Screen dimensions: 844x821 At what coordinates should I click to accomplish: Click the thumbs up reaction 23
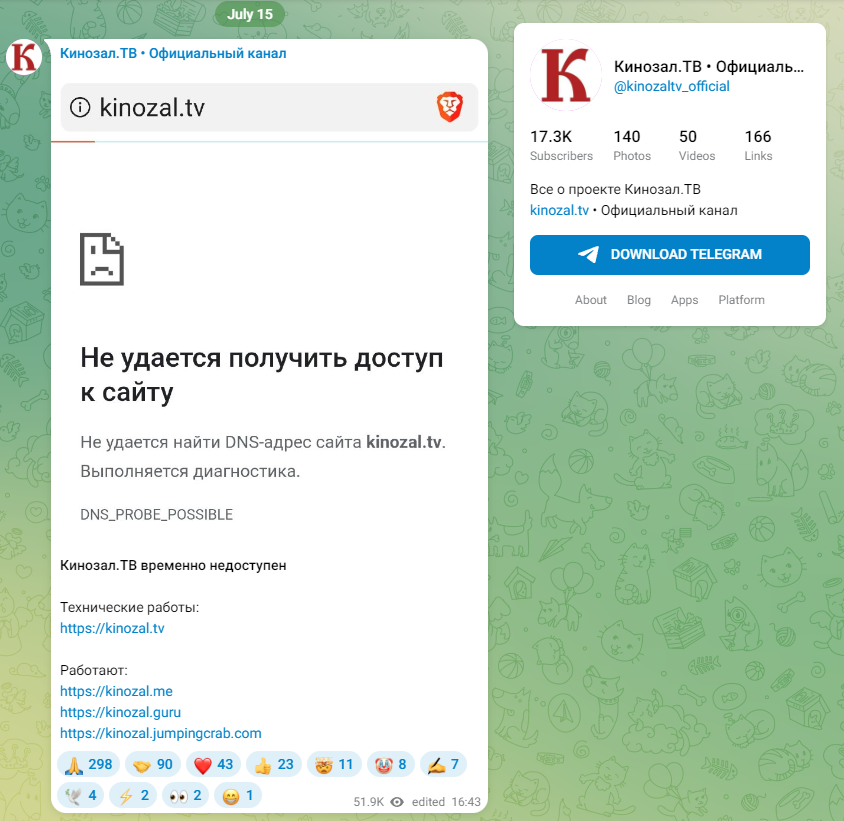[274, 765]
